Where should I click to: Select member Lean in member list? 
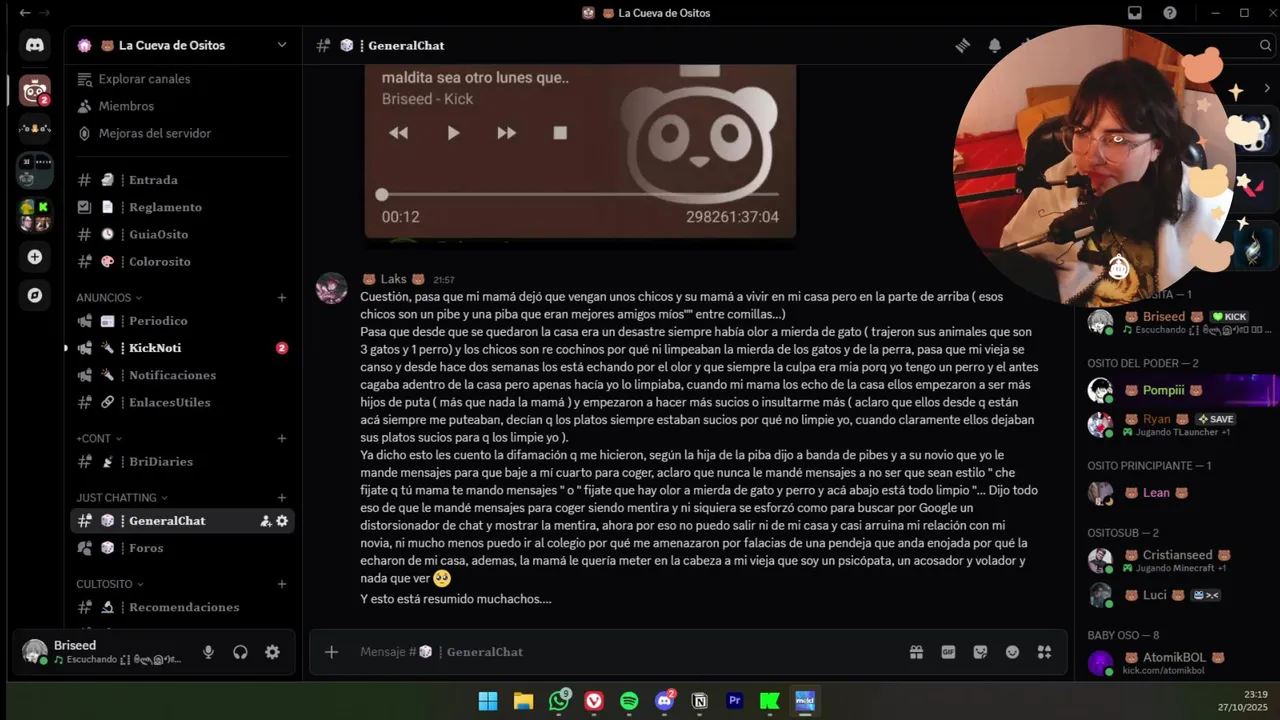[x=1176, y=493]
